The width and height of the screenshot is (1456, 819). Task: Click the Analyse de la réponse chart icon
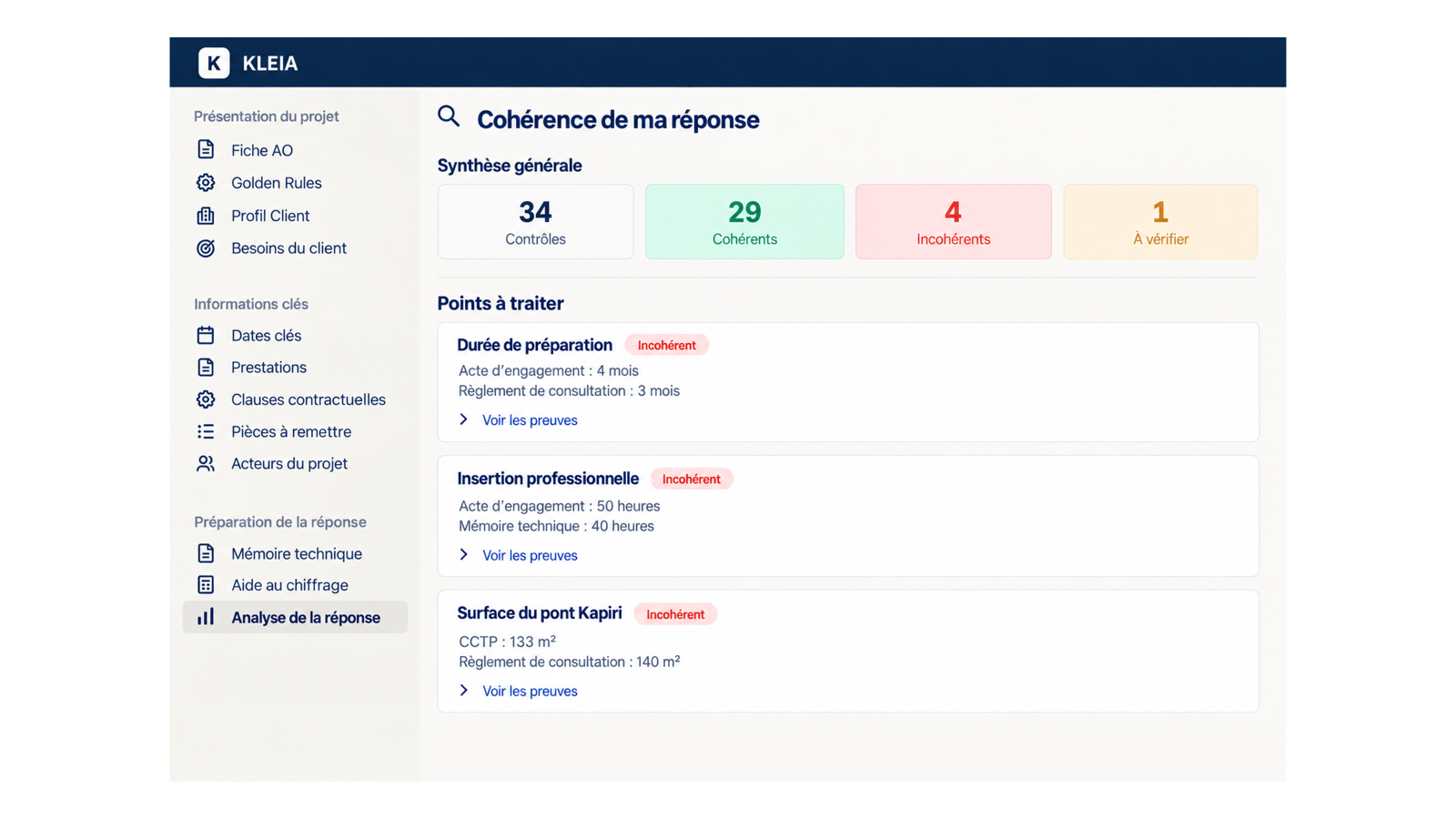point(206,617)
